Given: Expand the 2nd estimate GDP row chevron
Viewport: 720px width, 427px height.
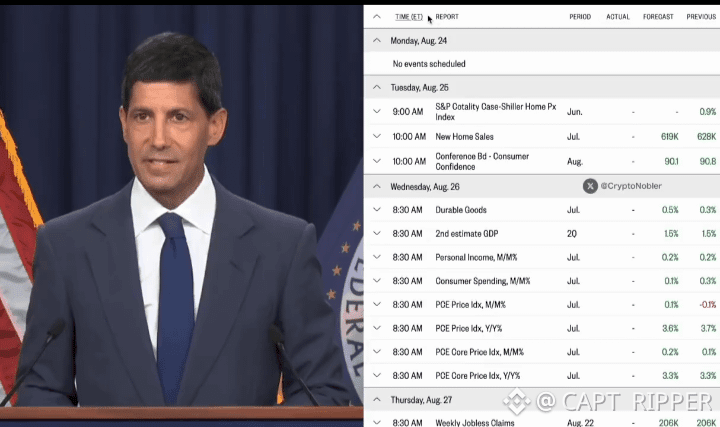Looking at the screenshot, I should click(x=377, y=233).
